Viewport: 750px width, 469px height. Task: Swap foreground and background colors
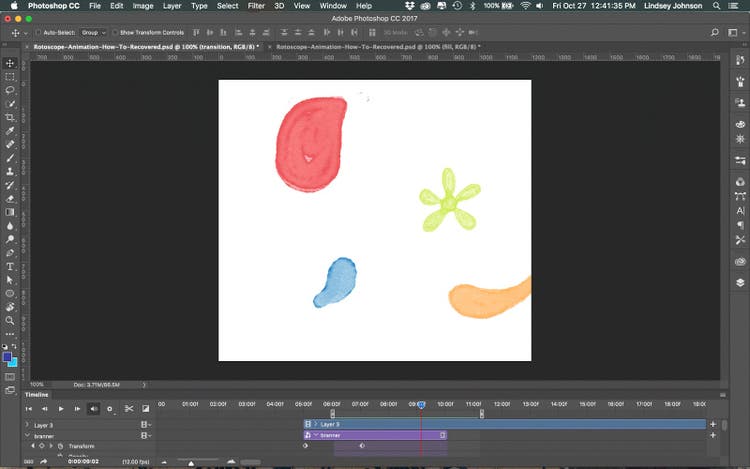pyautogui.click(x=14, y=346)
